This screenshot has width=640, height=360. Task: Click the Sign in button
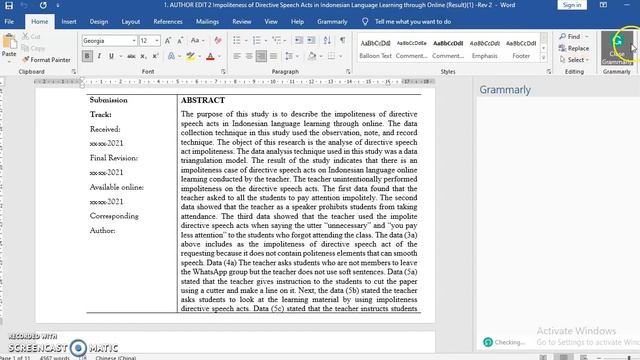coord(572,5)
